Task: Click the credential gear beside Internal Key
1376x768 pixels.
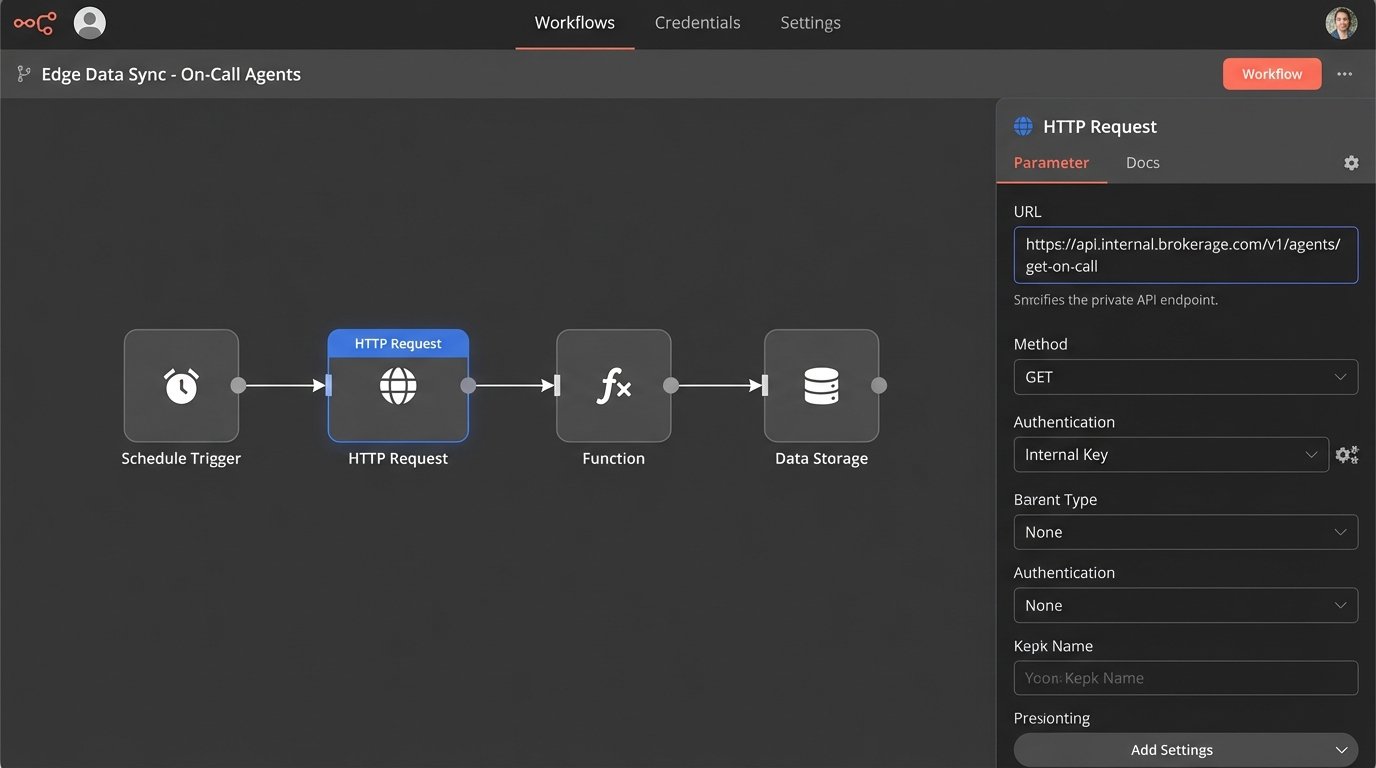Action: (x=1346, y=454)
